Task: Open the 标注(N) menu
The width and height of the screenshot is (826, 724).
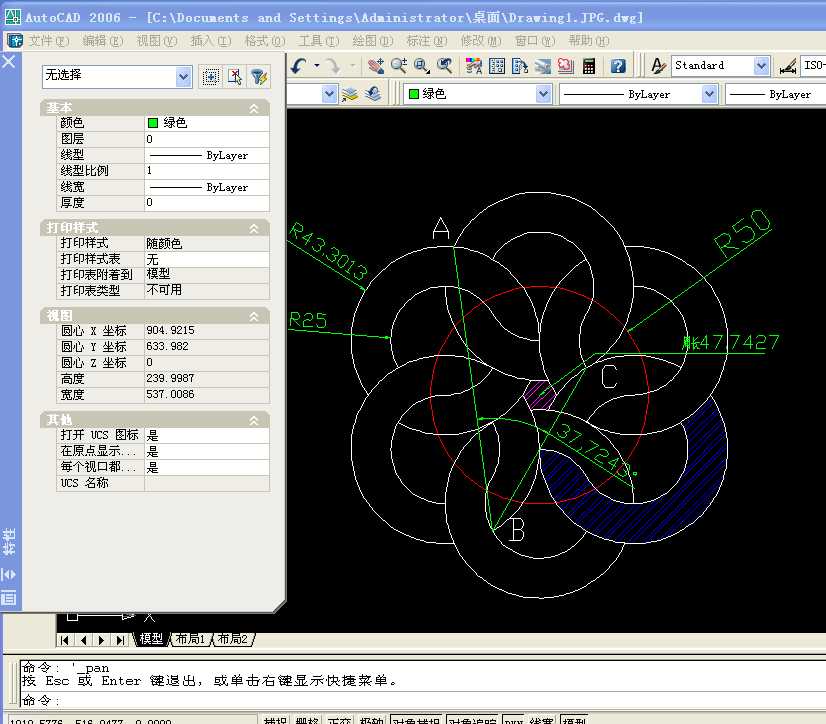Action: (x=427, y=41)
